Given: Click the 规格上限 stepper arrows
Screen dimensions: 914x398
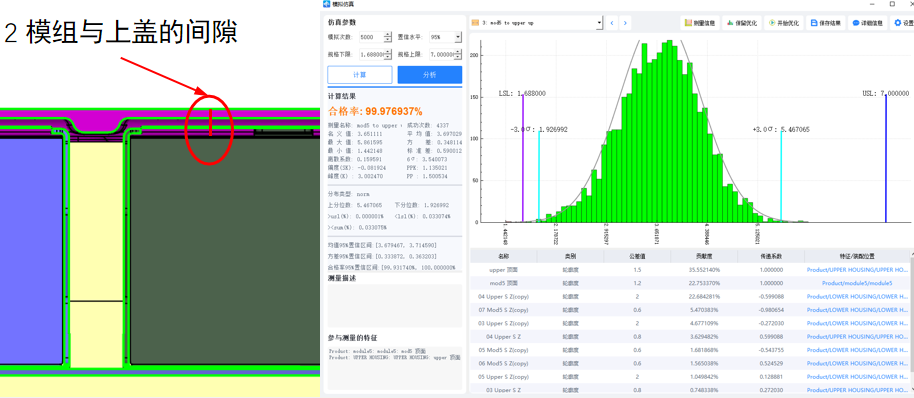Looking at the screenshot, I should 458,55.
